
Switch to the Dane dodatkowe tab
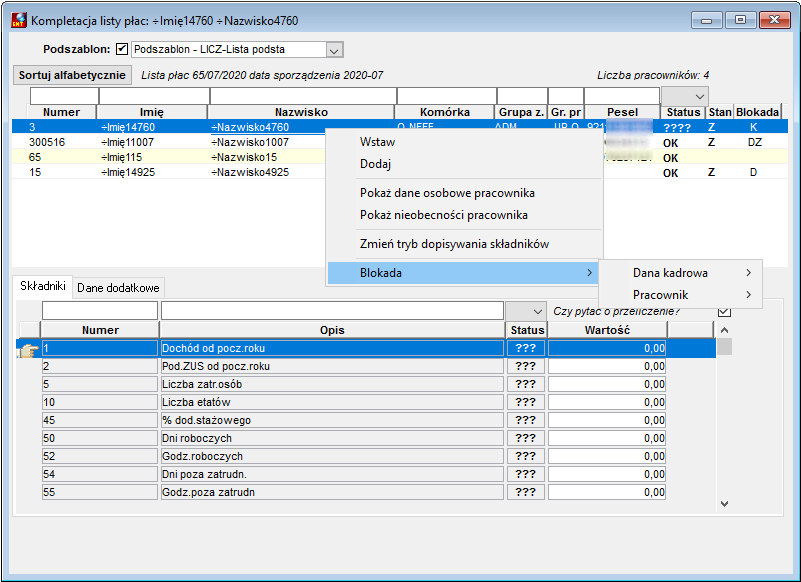click(x=118, y=288)
